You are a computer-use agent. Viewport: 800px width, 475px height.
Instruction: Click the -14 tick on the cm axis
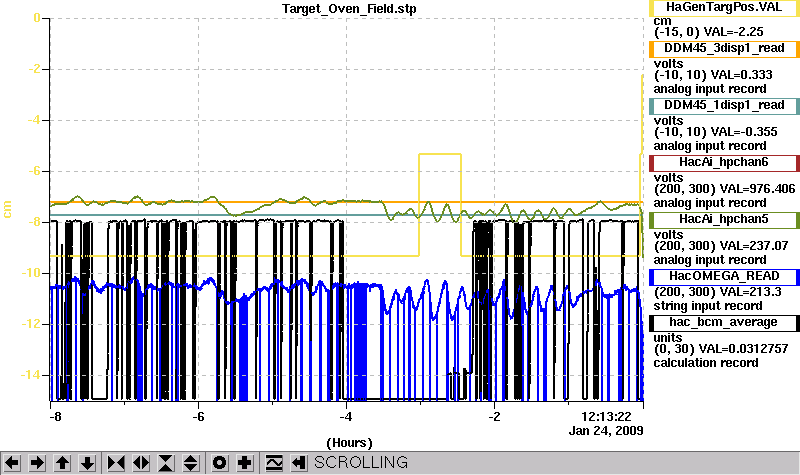coord(30,375)
